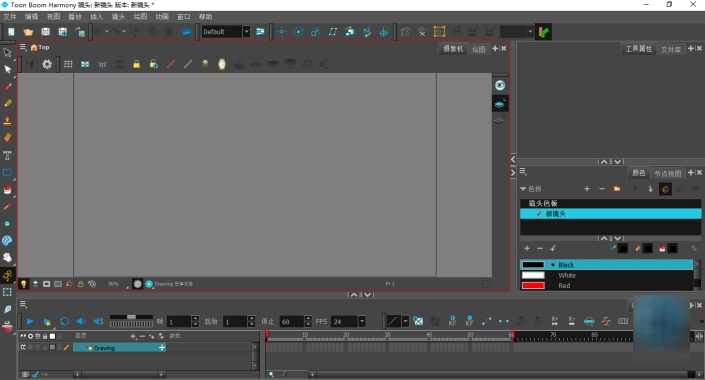Click the Render view eye icon

pyautogui.click(x=500, y=85)
